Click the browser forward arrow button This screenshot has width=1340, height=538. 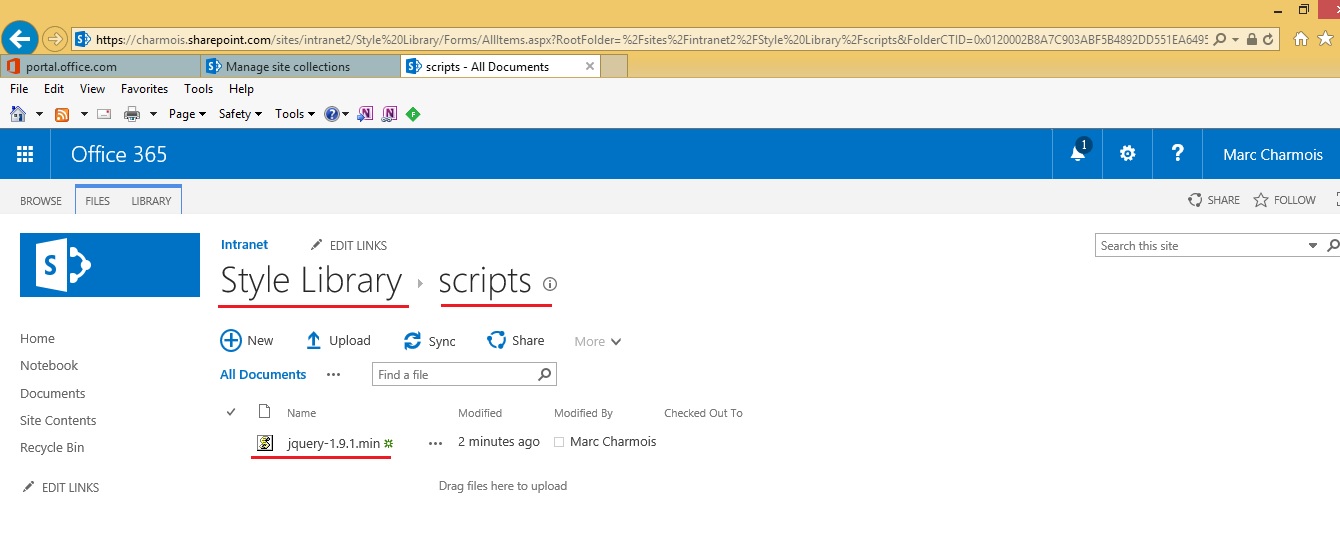(x=55, y=40)
